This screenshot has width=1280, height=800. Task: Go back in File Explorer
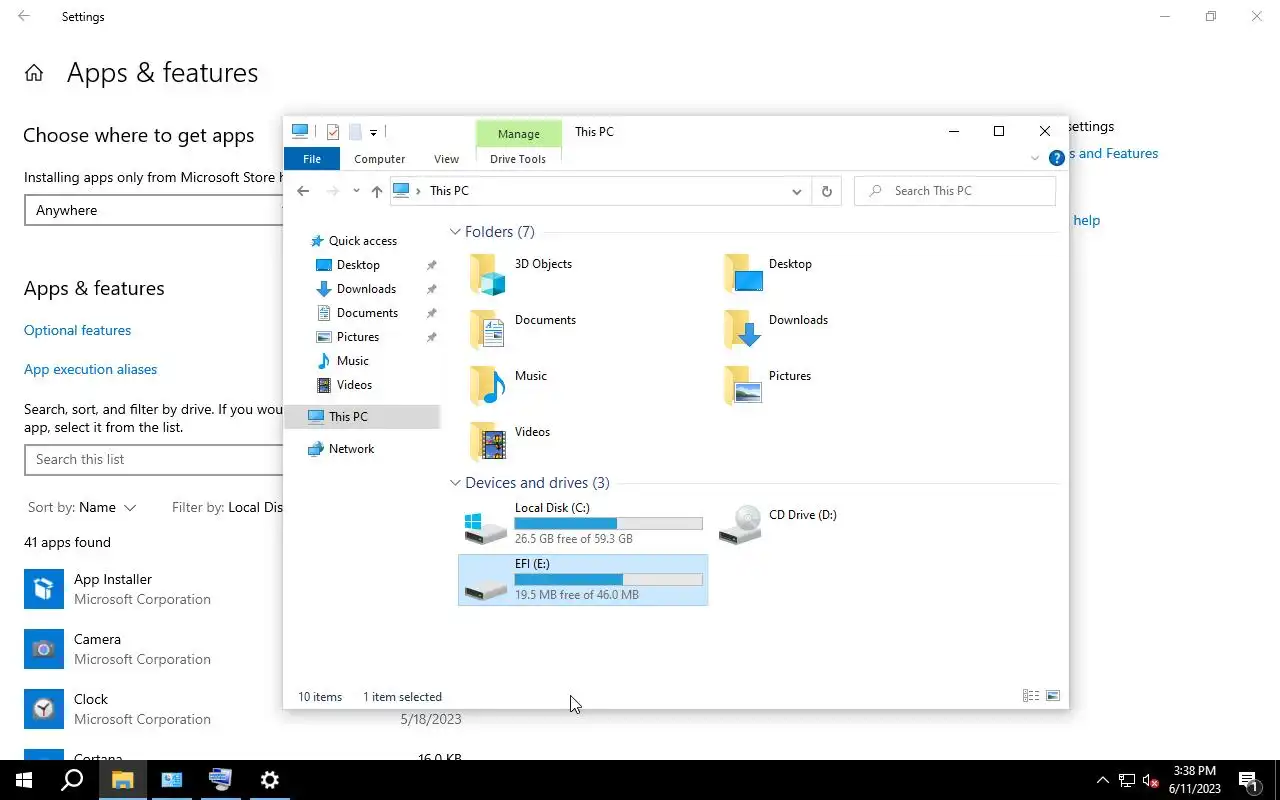(x=303, y=191)
